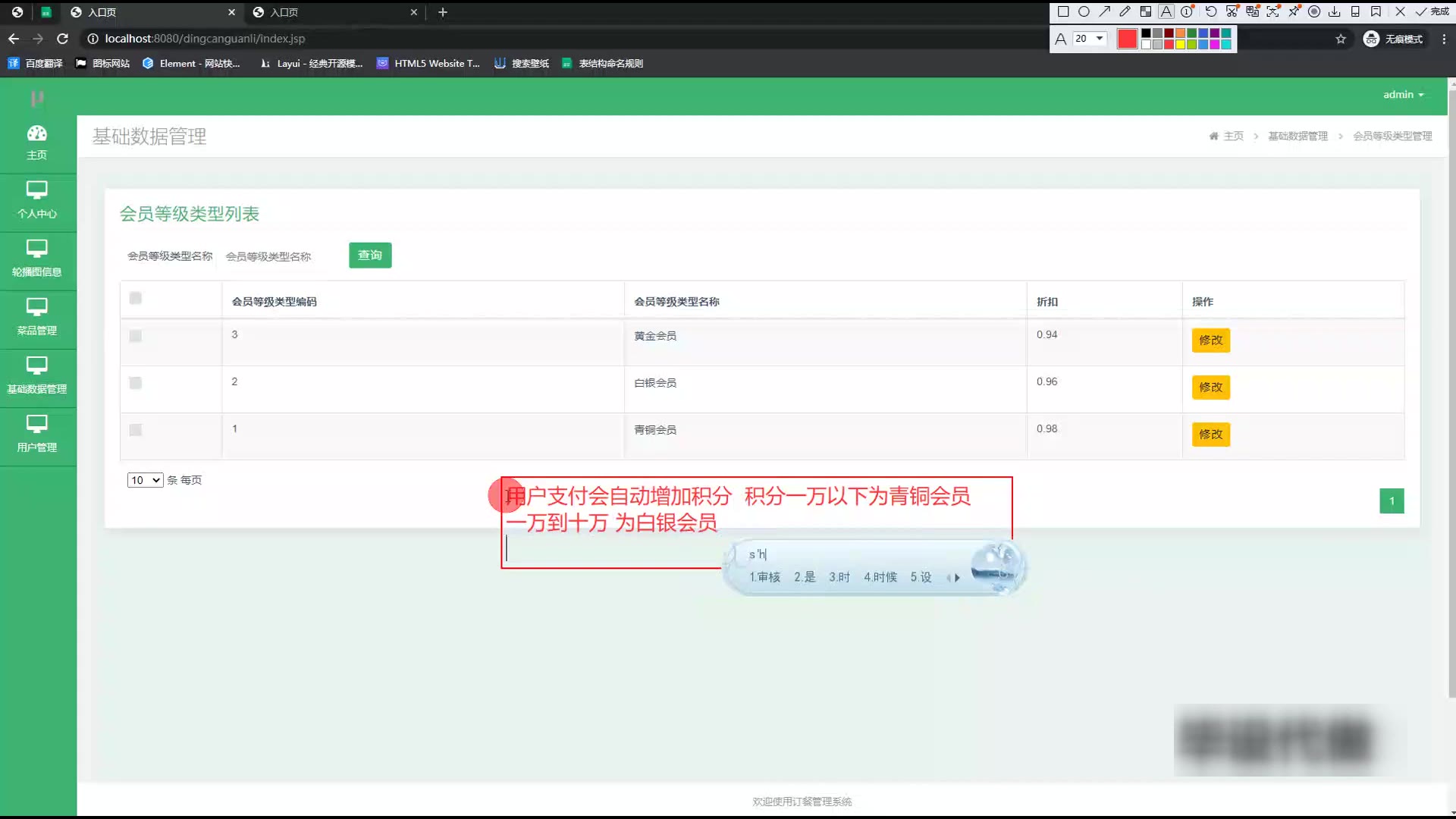Toggle the select-all header checkbox
The image size is (1456, 819).
[x=136, y=298]
